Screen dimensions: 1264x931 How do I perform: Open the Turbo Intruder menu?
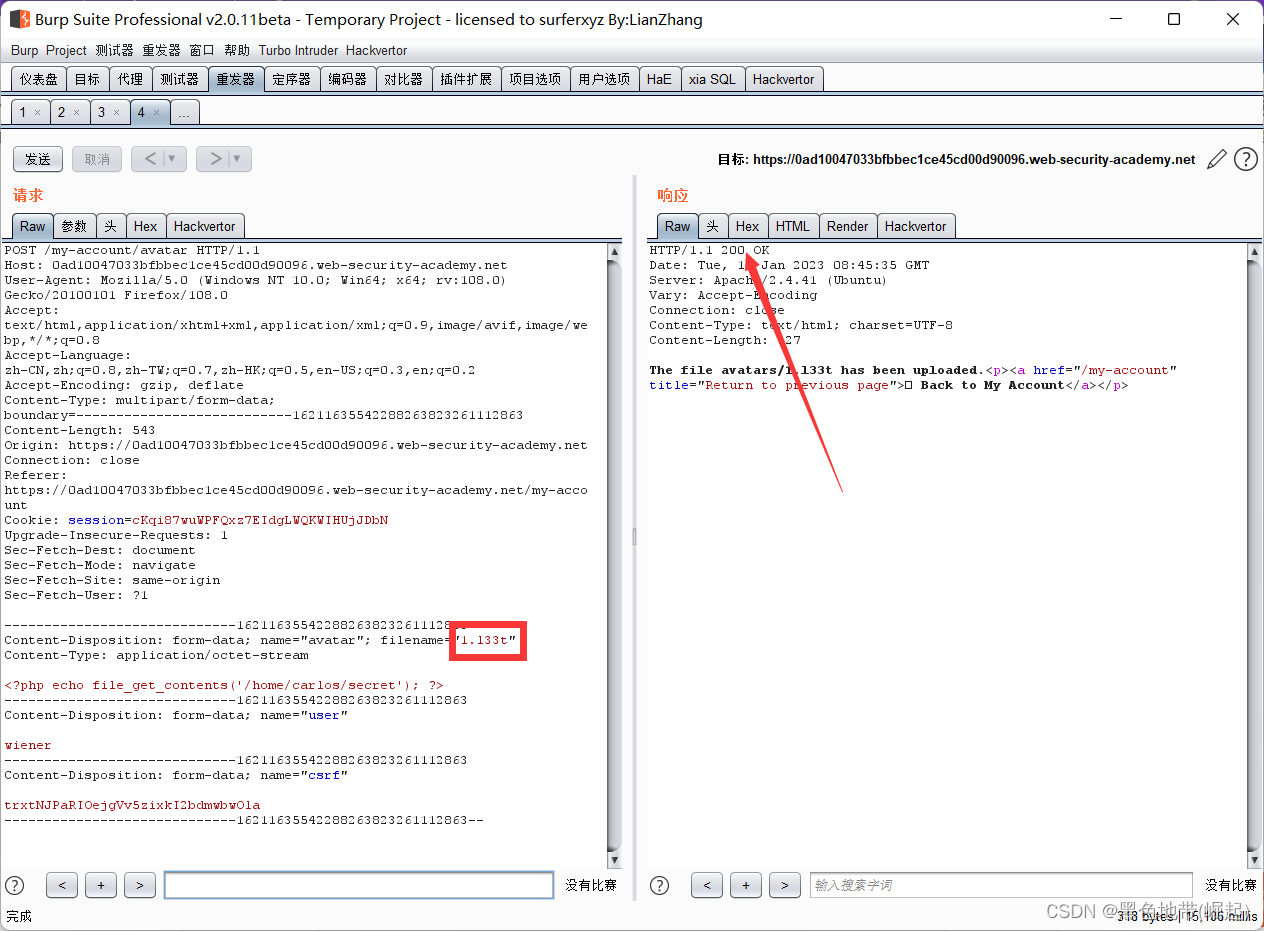point(298,50)
